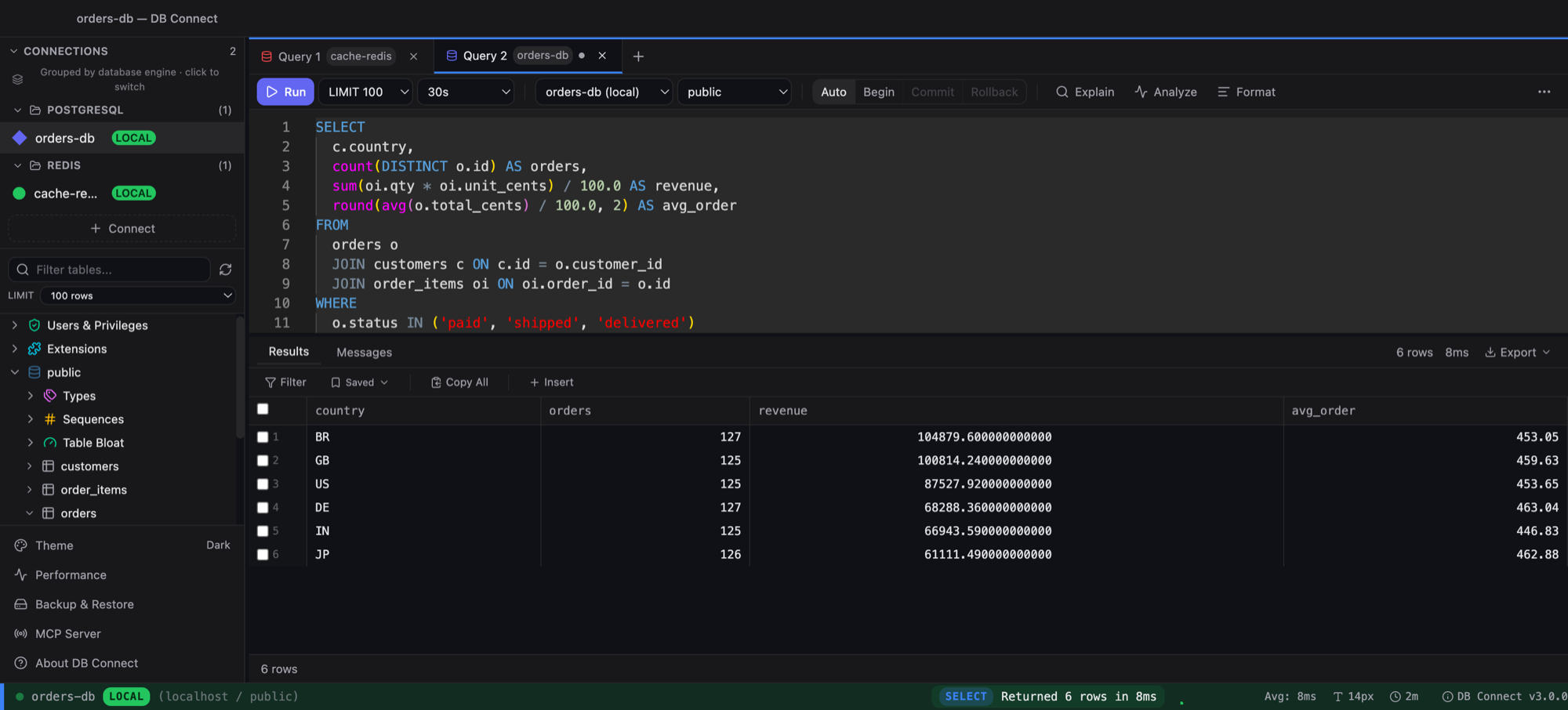Click the Rollback button
Image resolution: width=1568 pixels, height=710 pixels.
(994, 92)
